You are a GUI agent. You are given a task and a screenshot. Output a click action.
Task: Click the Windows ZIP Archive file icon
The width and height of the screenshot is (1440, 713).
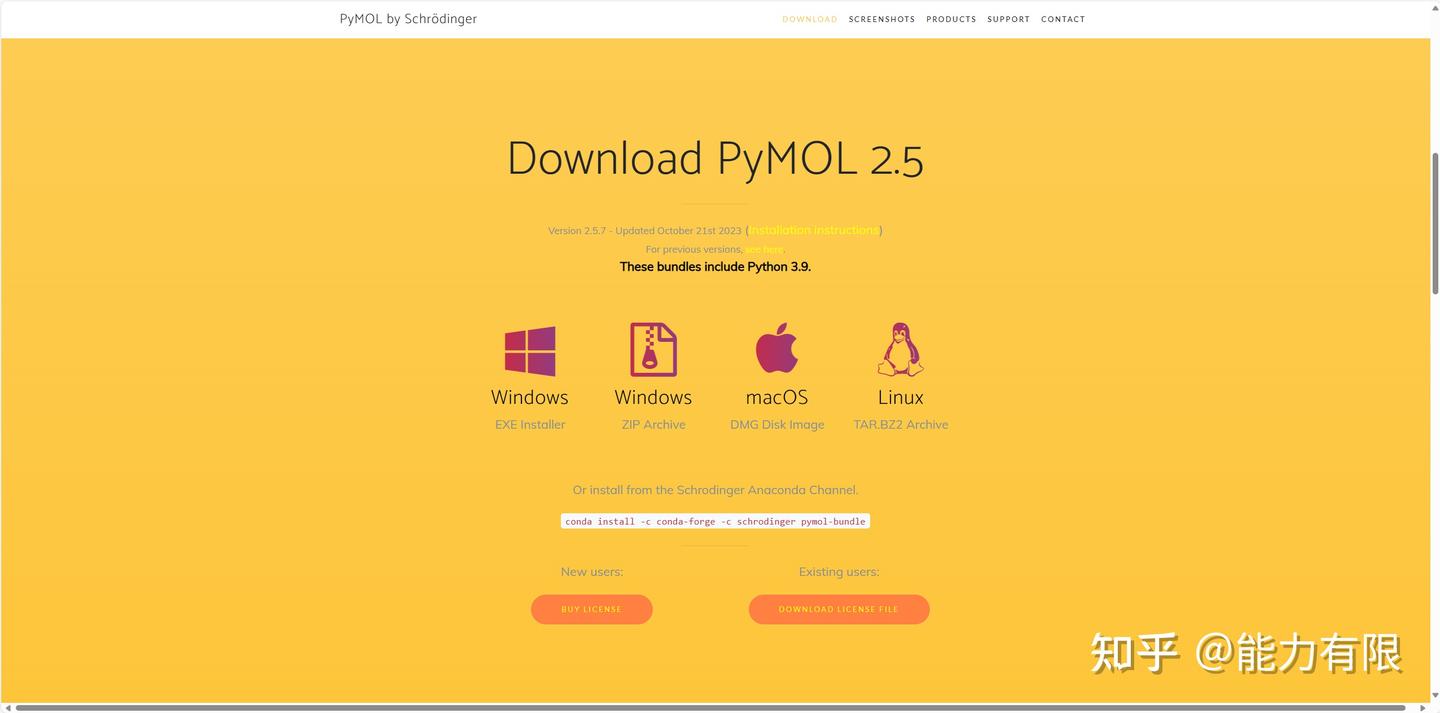coord(653,349)
